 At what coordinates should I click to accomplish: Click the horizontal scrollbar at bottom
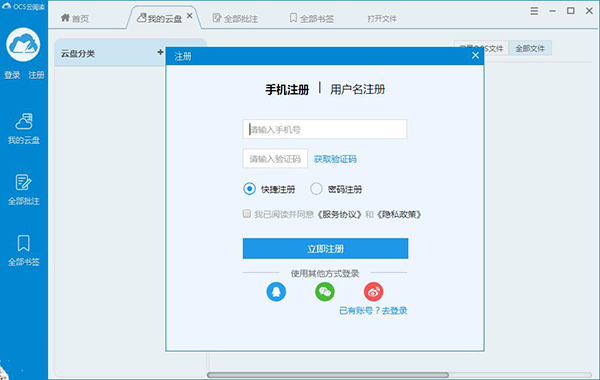pyautogui.click(x=328, y=375)
